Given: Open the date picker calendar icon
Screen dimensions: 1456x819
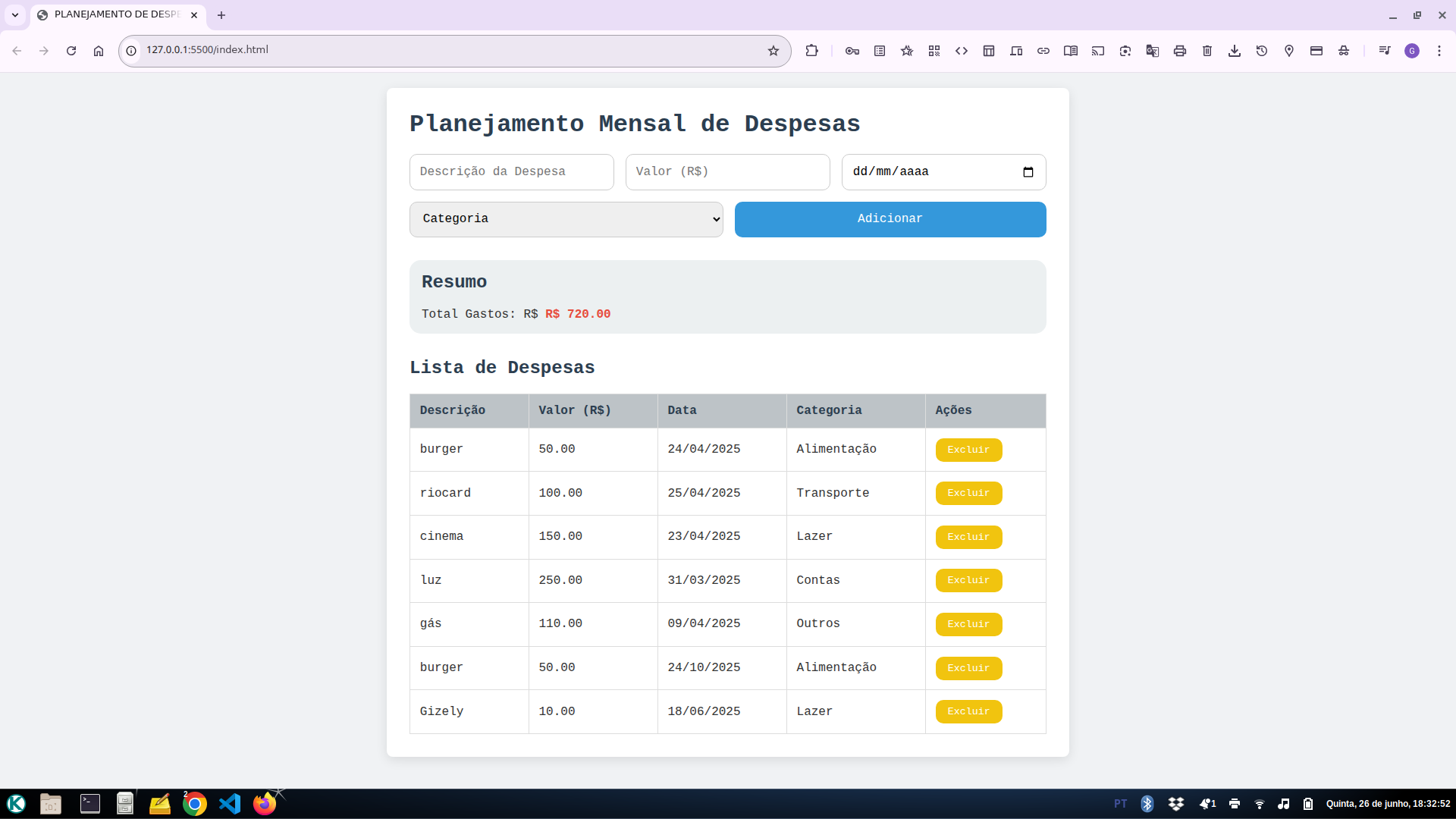Looking at the screenshot, I should click(x=1028, y=172).
